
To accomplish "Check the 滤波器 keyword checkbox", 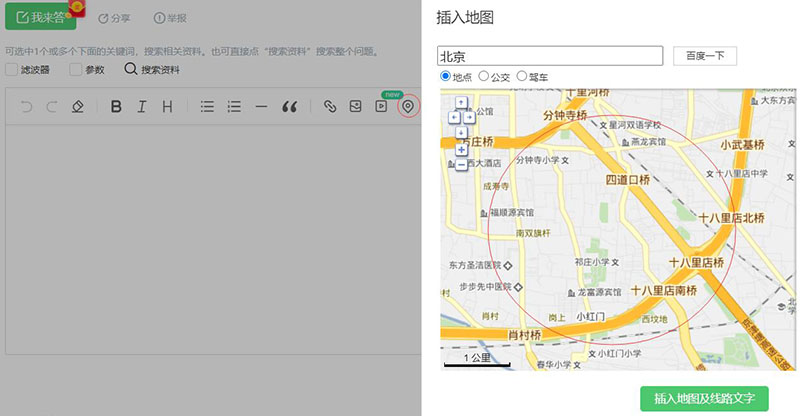I will pos(11,69).
